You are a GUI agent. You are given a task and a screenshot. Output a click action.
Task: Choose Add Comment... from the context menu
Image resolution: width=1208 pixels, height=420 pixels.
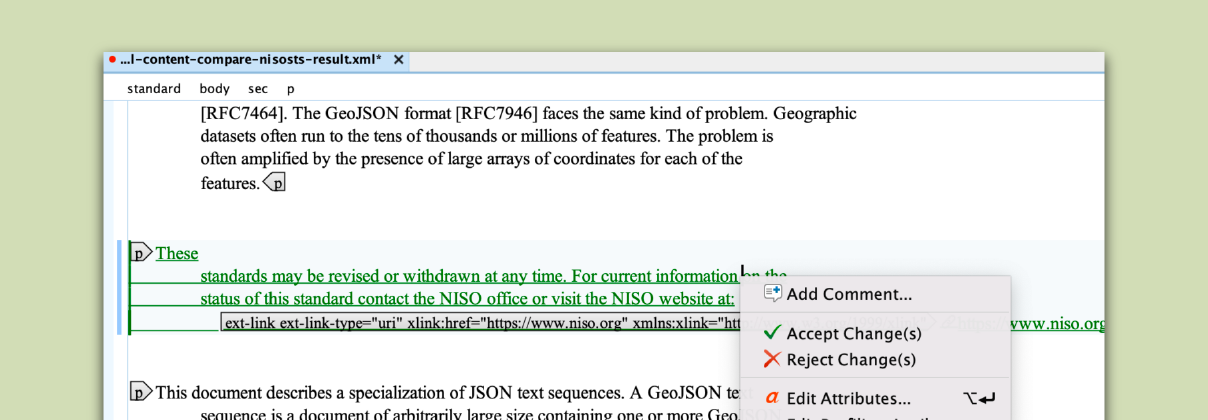click(849, 294)
